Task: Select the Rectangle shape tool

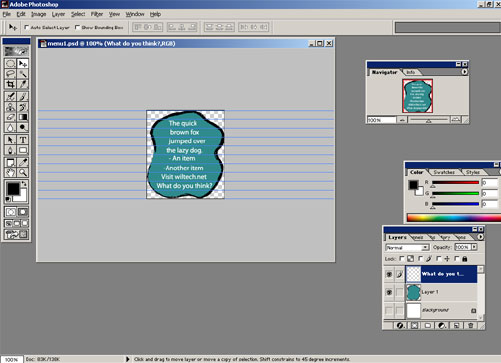Action: pos(23,150)
